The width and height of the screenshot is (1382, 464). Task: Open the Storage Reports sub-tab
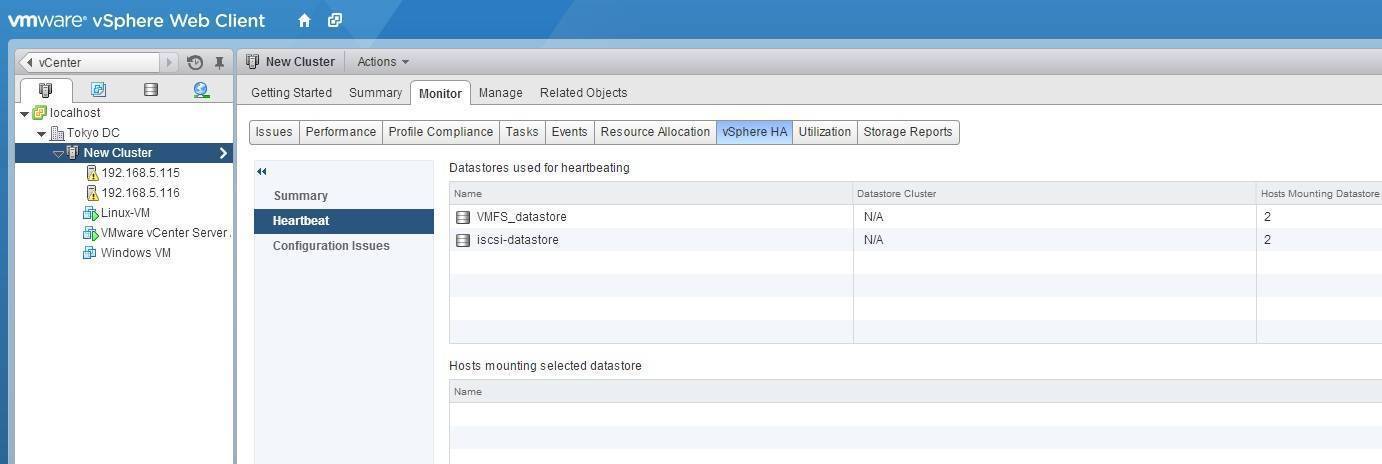click(x=908, y=132)
